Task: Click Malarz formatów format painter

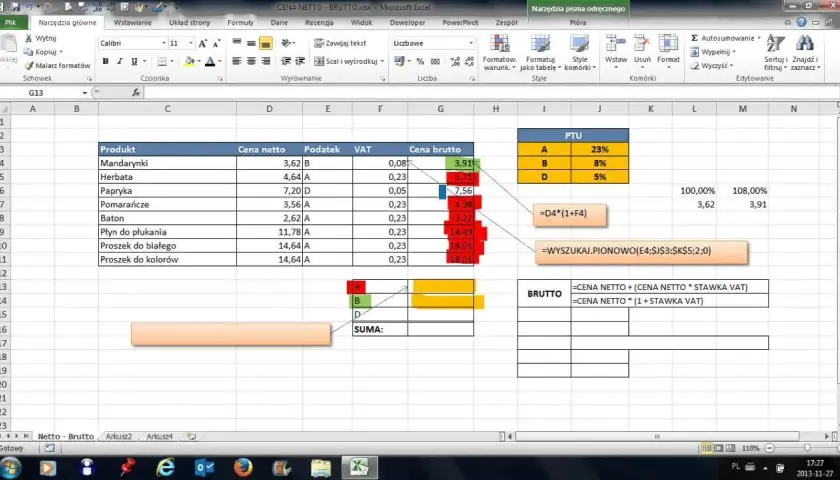Action: point(57,65)
